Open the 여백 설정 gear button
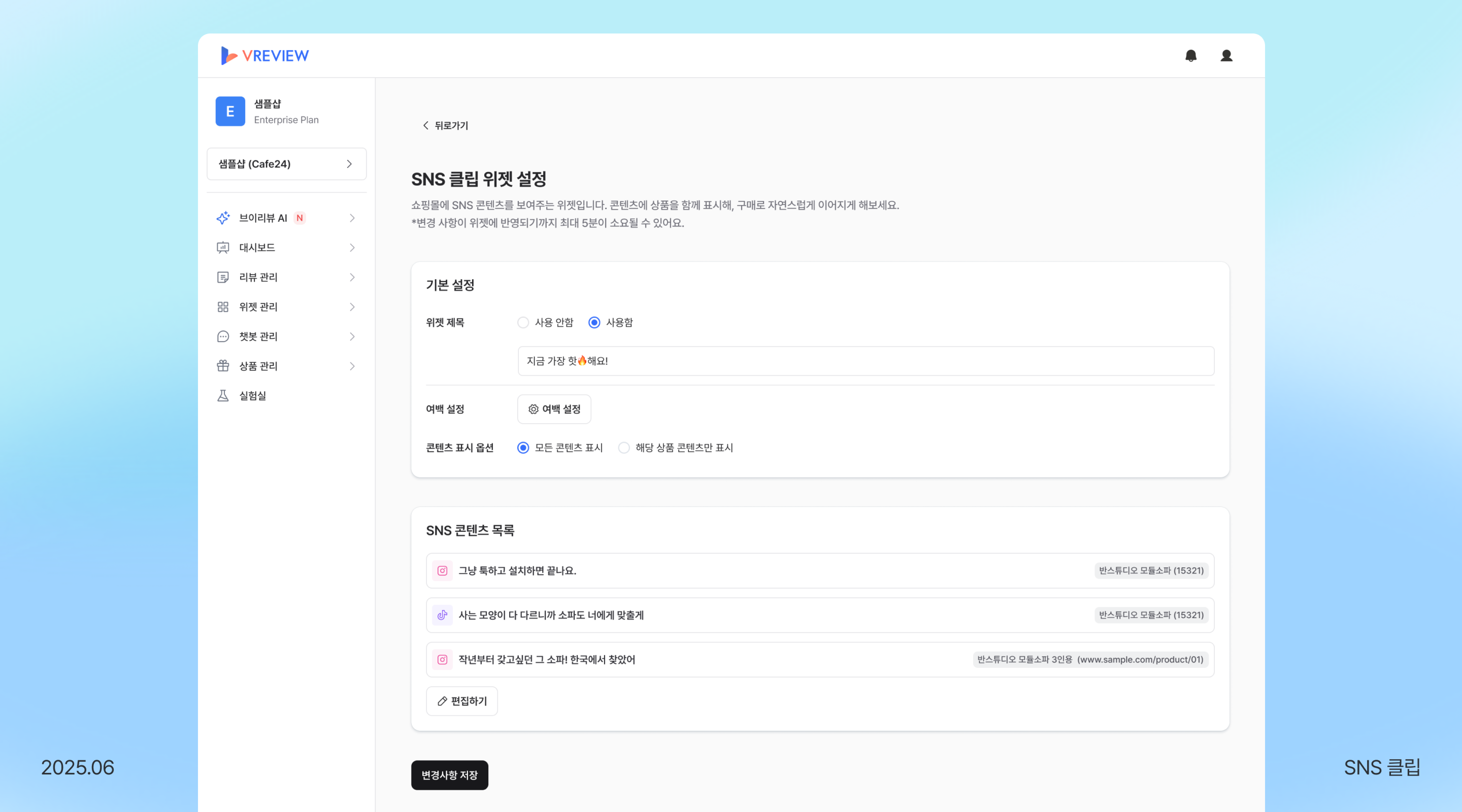This screenshot has height=812, width=1462. pos(554,409)
